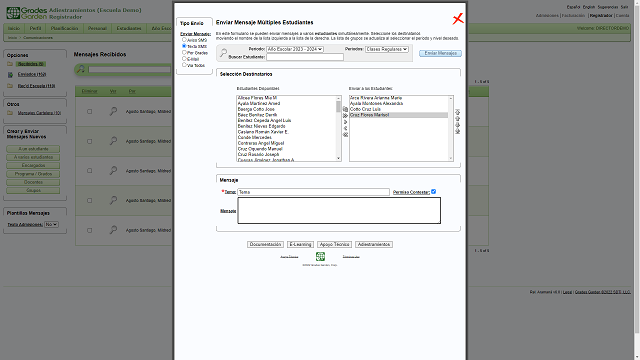Open the Periodo Año Escolar dropdown

click(295, 49)
